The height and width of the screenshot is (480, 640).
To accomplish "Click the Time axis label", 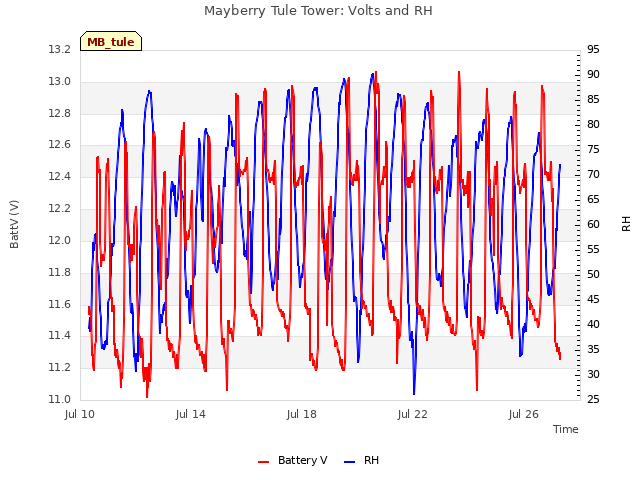I will click(565, 429).
